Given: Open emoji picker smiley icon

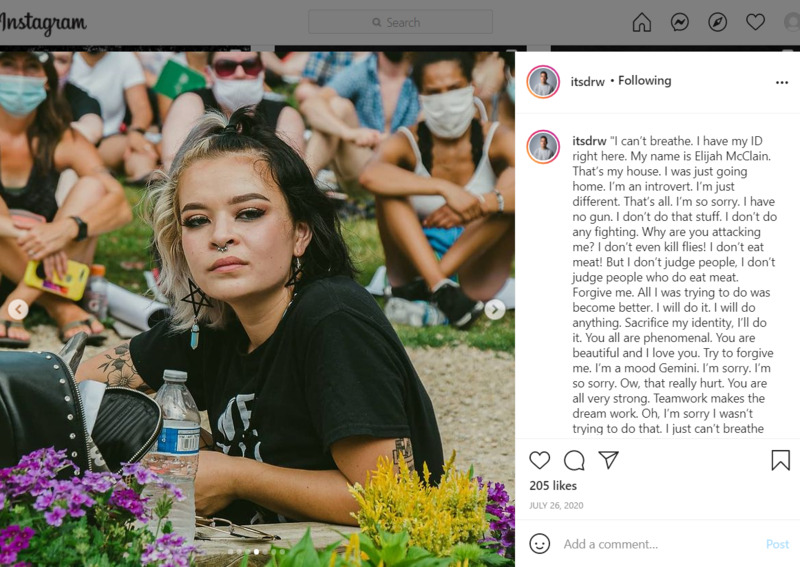Looking at the screenshot, I should [x=539, y=544].
